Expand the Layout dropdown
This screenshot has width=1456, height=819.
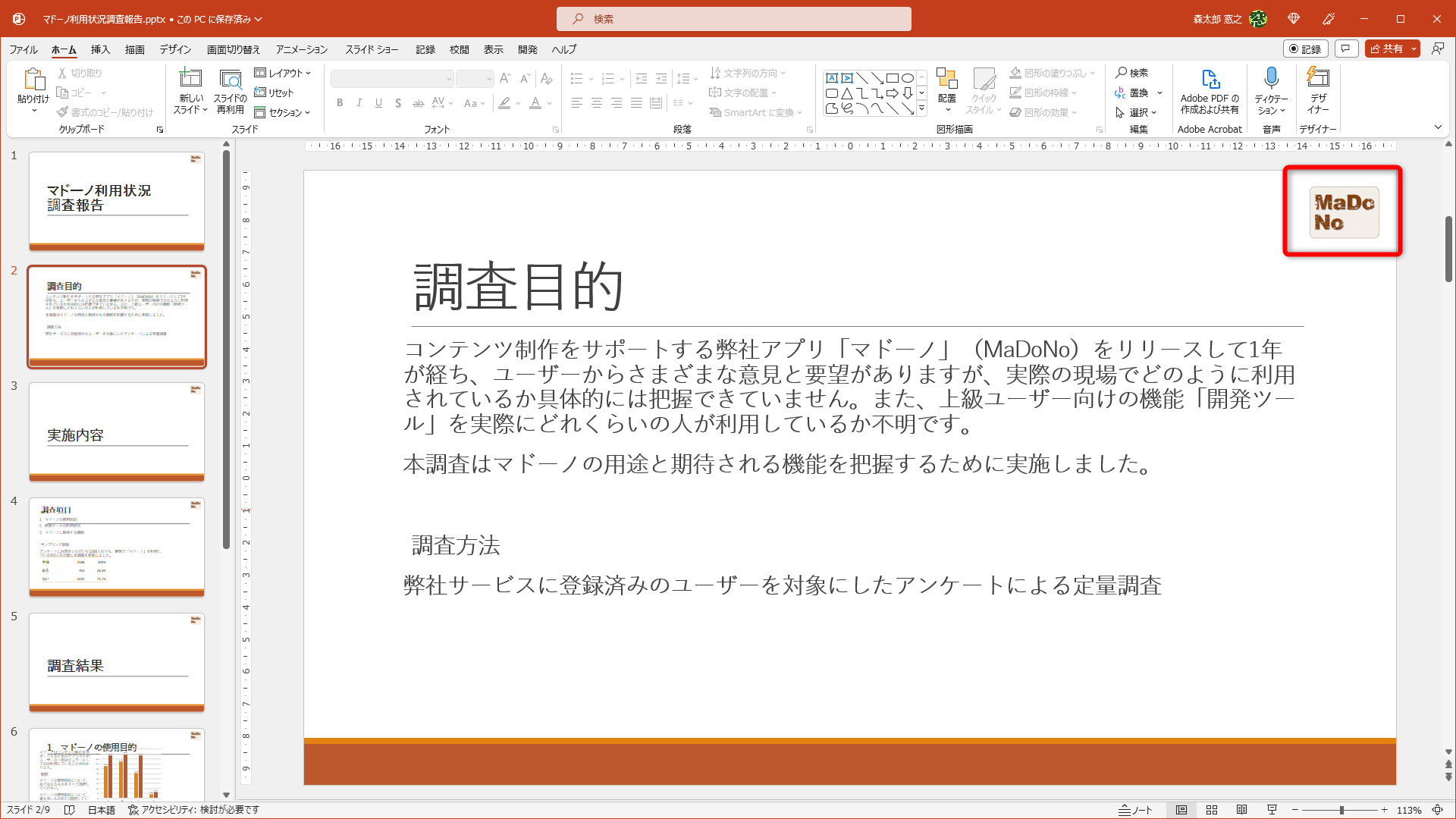coord(283,73)
